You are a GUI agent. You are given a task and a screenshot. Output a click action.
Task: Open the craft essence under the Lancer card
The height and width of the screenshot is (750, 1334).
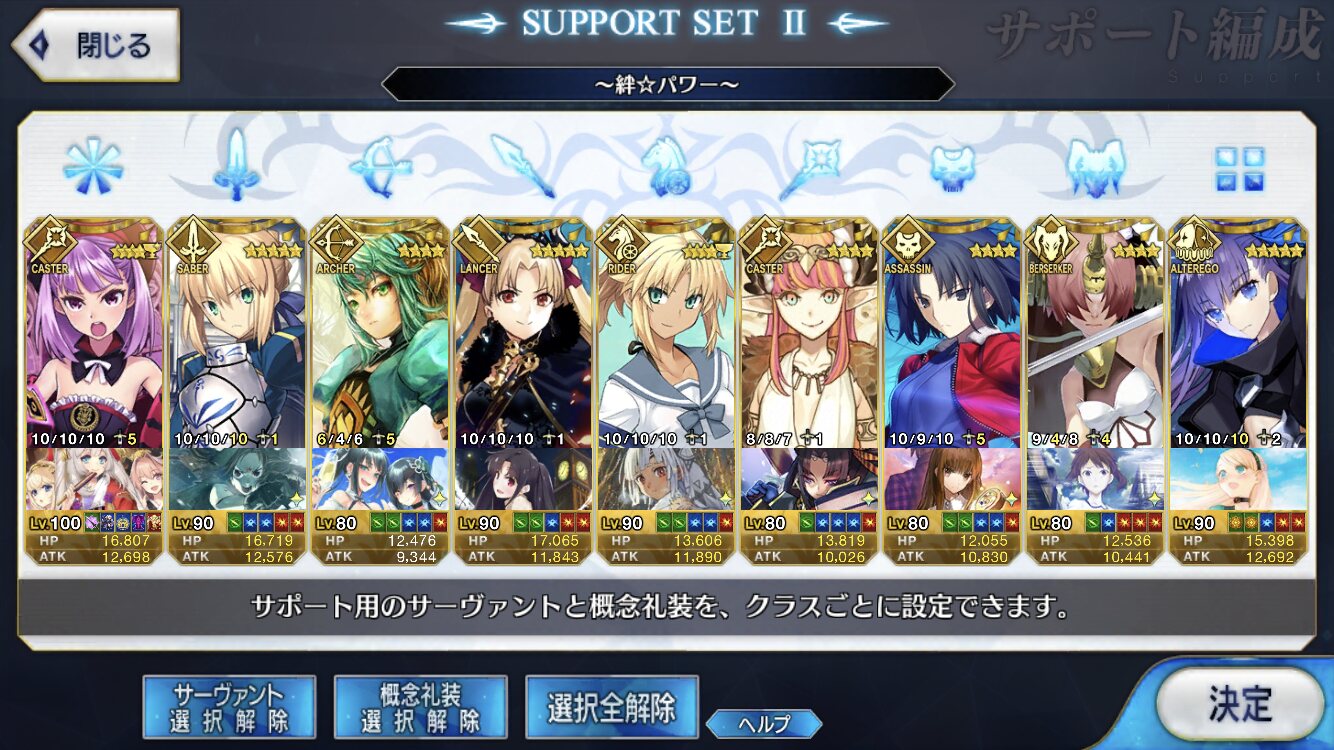pyautogui.click(x=523, y=479)
